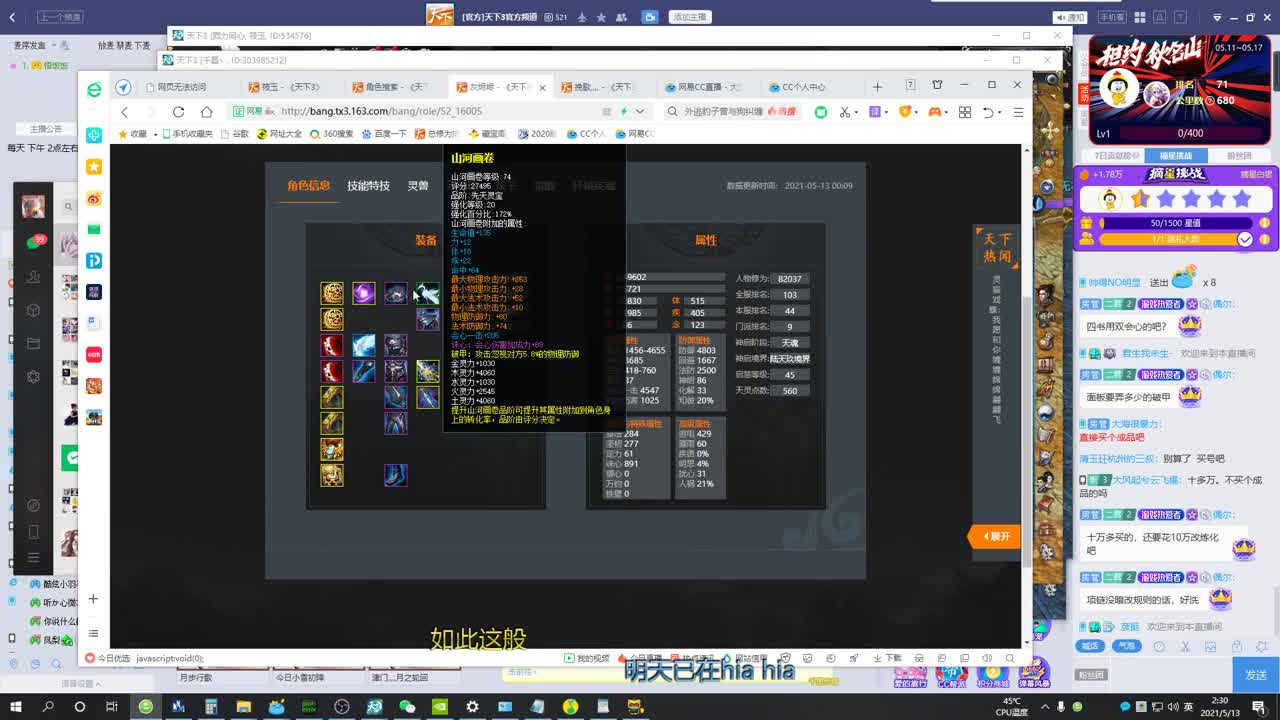Open a new browser tab
1280x720 pixels.
(x=877, y=87)
